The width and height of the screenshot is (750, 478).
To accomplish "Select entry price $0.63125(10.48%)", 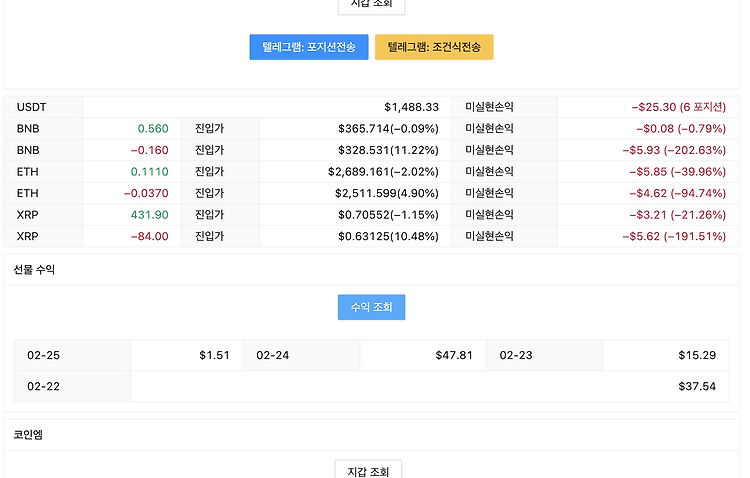I will (388, 236).
